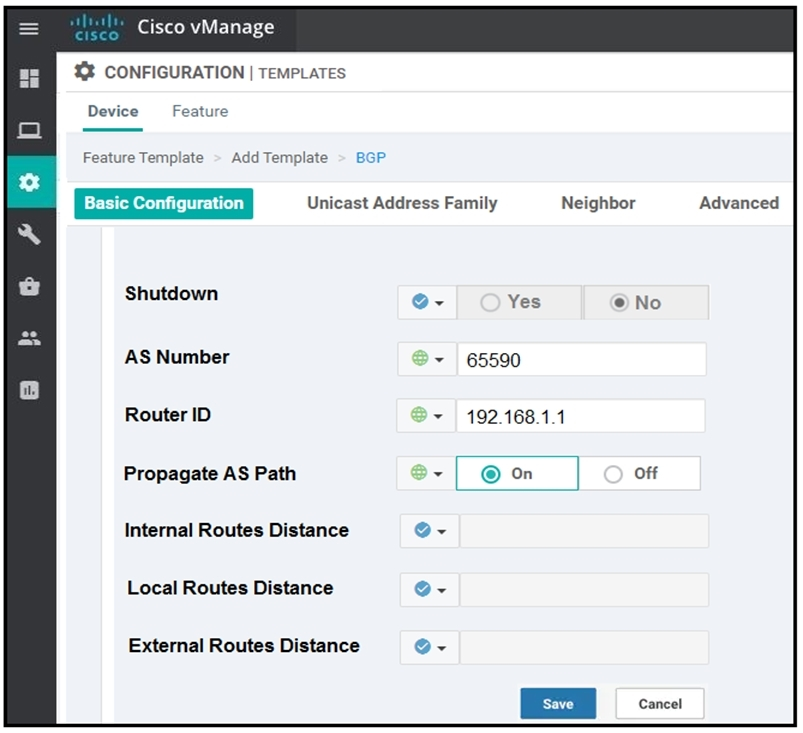Cancel the template changes
This screenshot has height=733, width=803.
[660, 704]
